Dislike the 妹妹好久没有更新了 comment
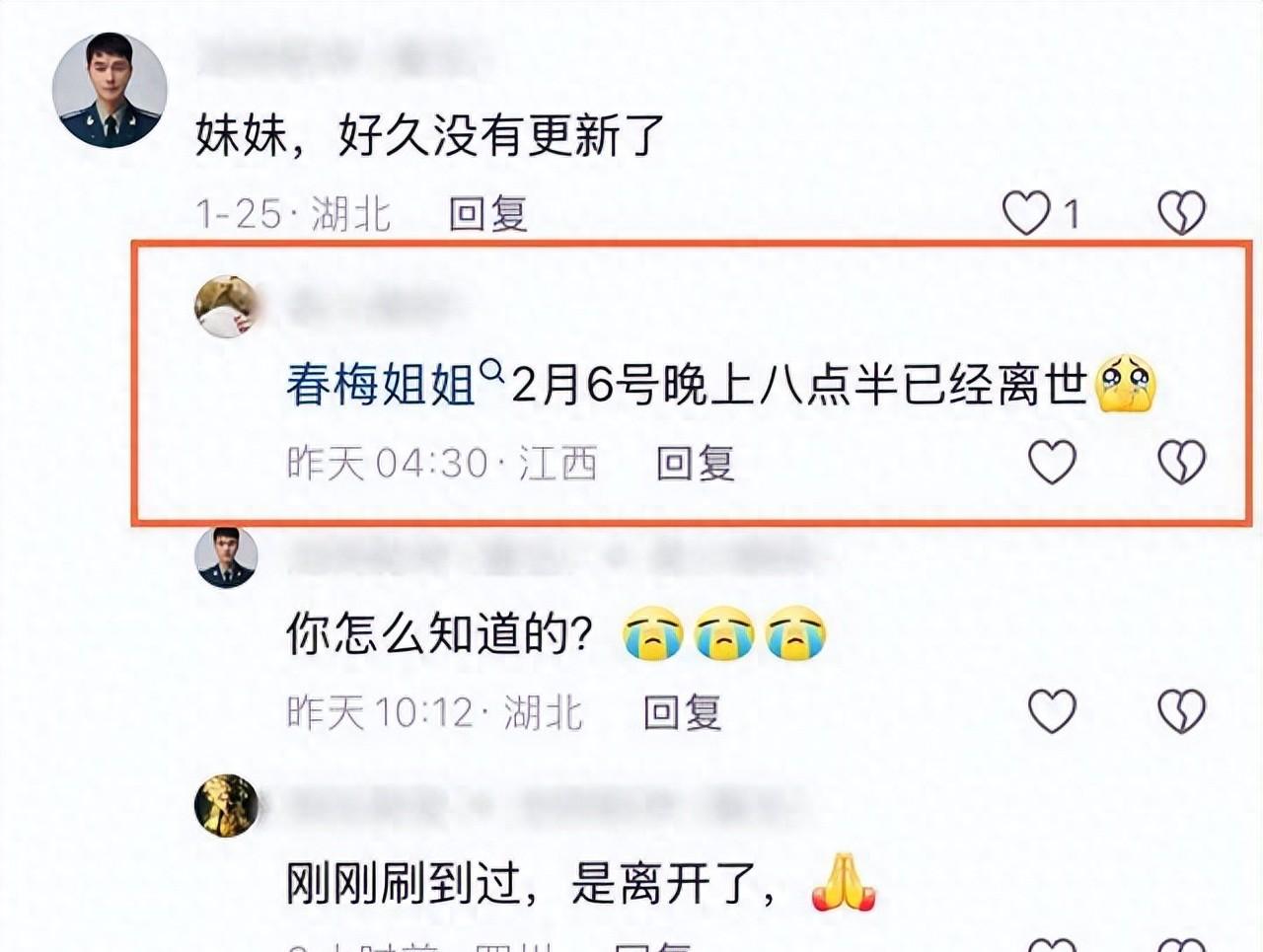 [1181, 212]
